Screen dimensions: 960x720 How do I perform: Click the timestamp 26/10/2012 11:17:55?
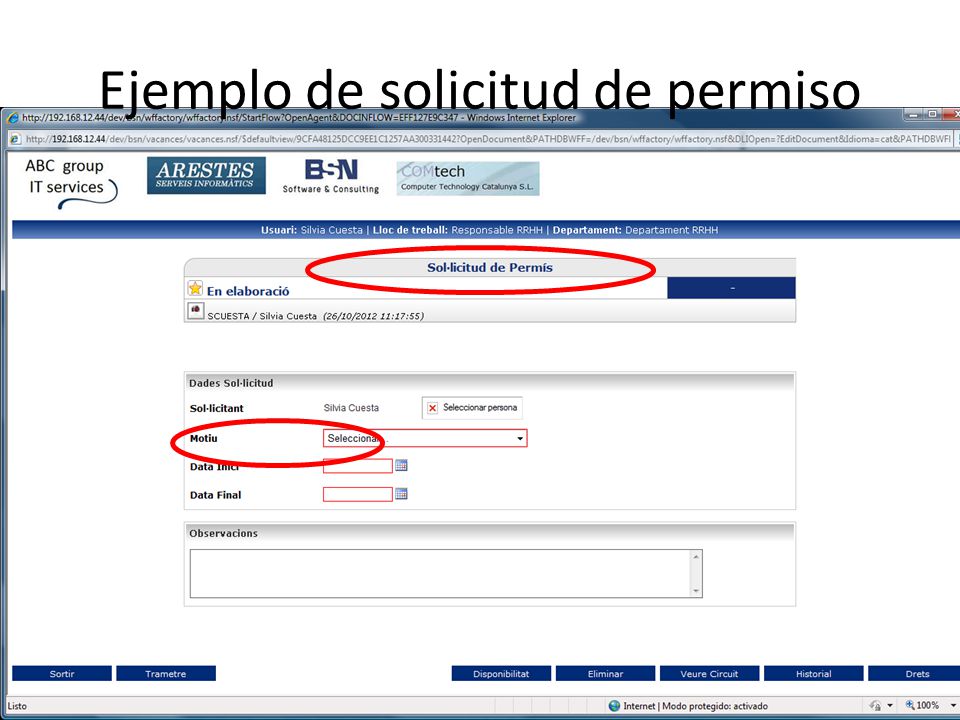click(x=373, y=316)
